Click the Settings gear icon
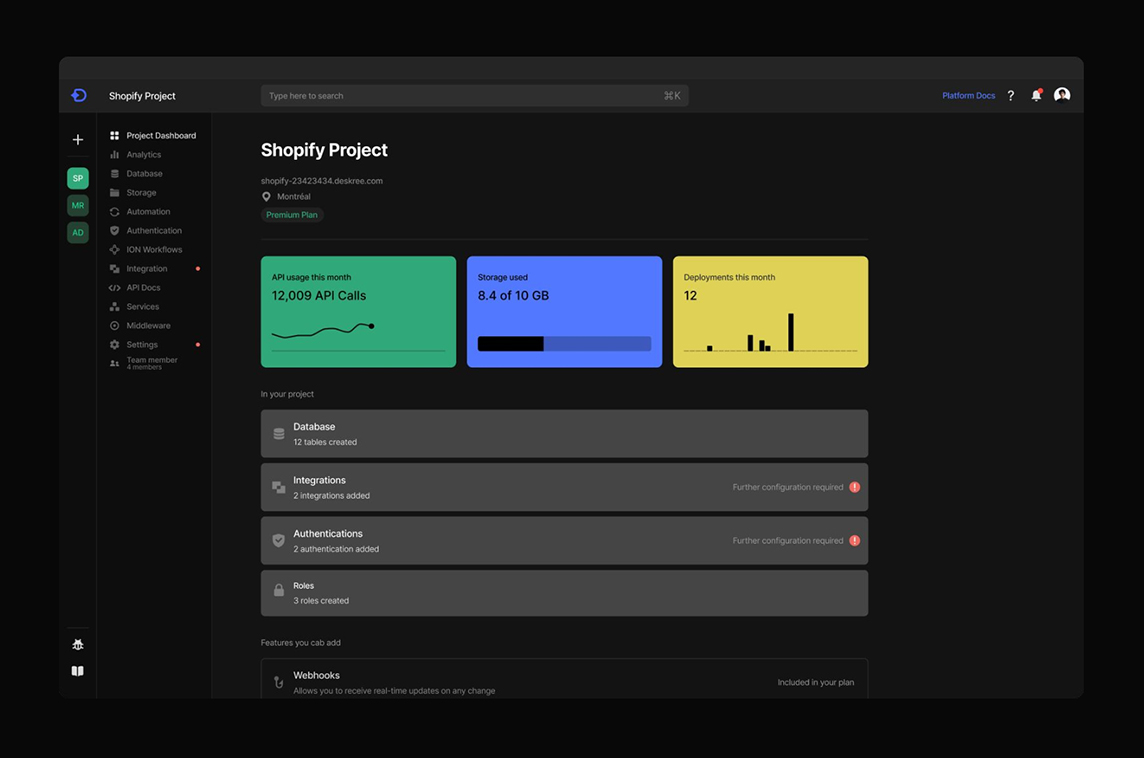The image size is (1144, 758). 115,344
